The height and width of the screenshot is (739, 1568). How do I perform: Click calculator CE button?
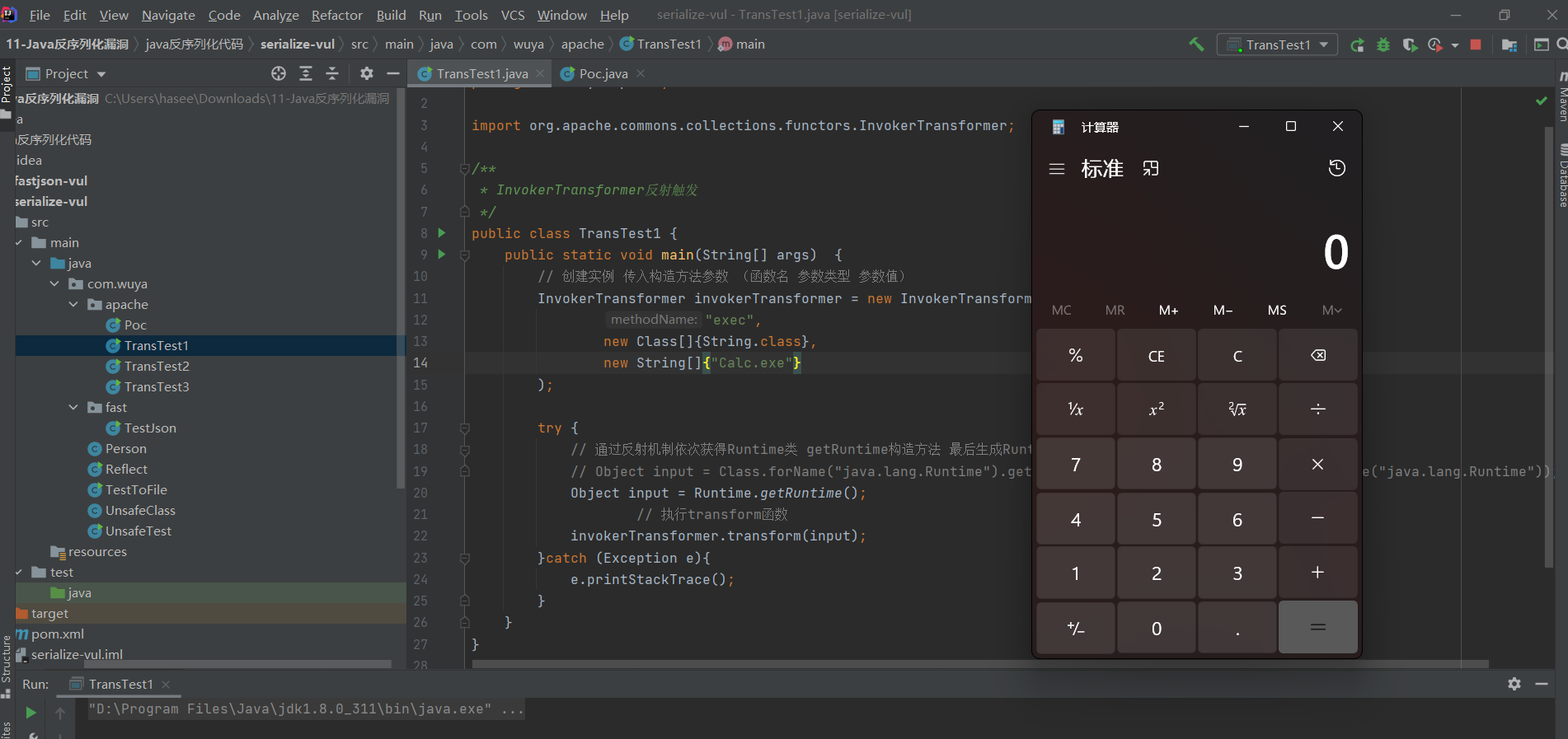coord(1157,355)
